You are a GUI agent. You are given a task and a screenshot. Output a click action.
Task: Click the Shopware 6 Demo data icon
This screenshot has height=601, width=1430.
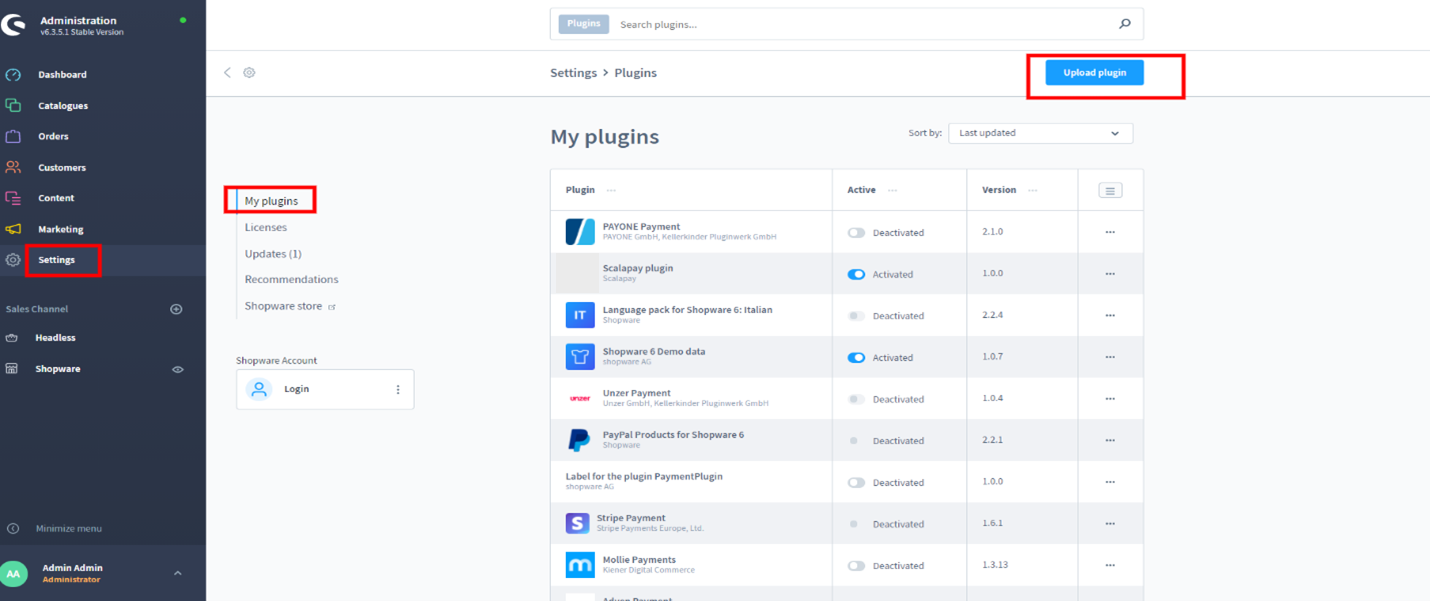coord(580,357)
